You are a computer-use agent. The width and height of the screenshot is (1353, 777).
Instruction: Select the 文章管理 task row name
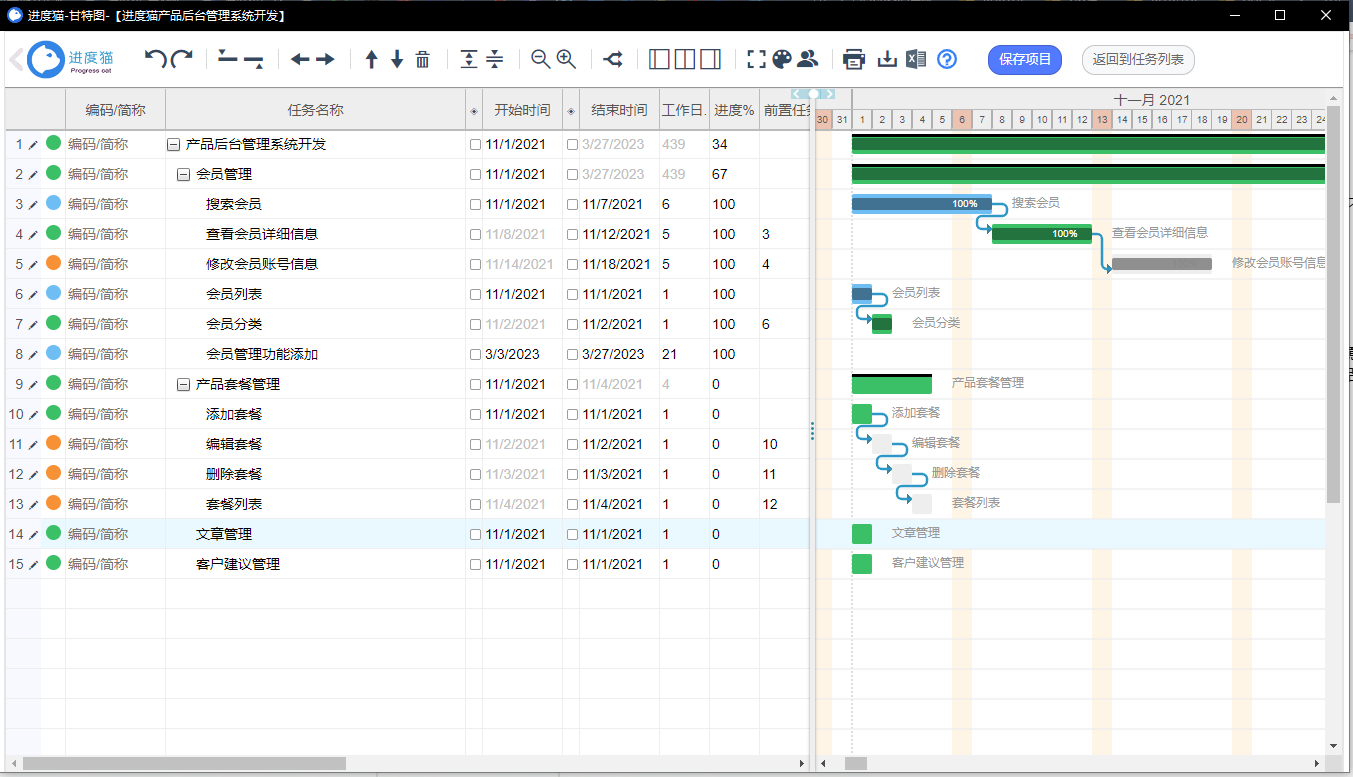[x=224, y=534]
